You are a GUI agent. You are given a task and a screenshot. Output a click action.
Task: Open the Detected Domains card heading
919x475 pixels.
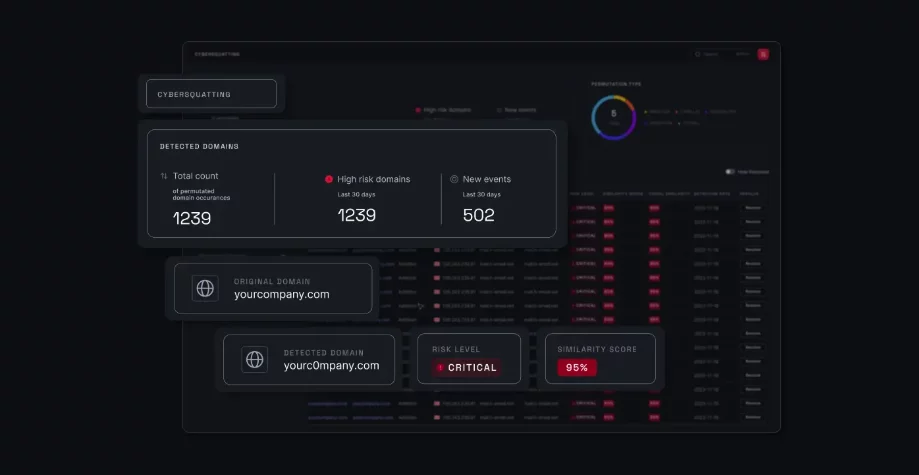click(199, 147)
